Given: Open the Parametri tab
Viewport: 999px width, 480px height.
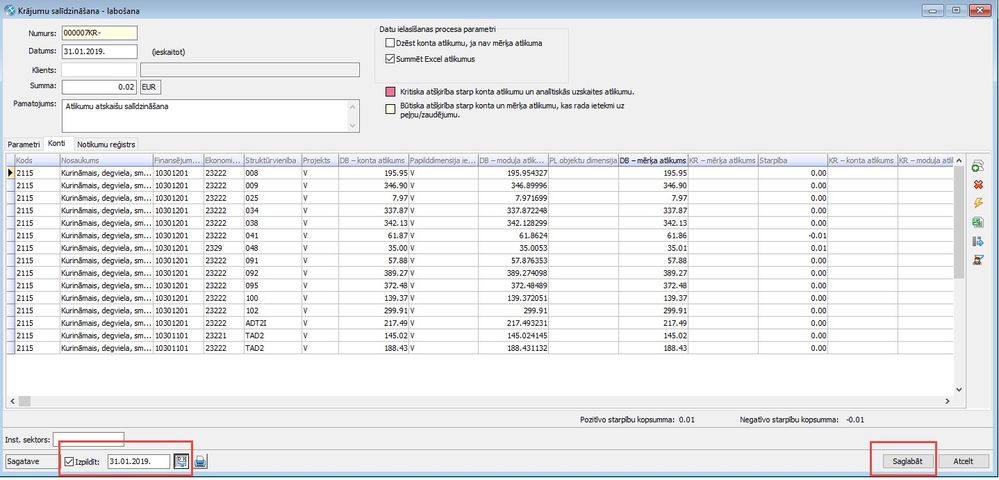Looking at the screenshot, I should coord(24,145).
